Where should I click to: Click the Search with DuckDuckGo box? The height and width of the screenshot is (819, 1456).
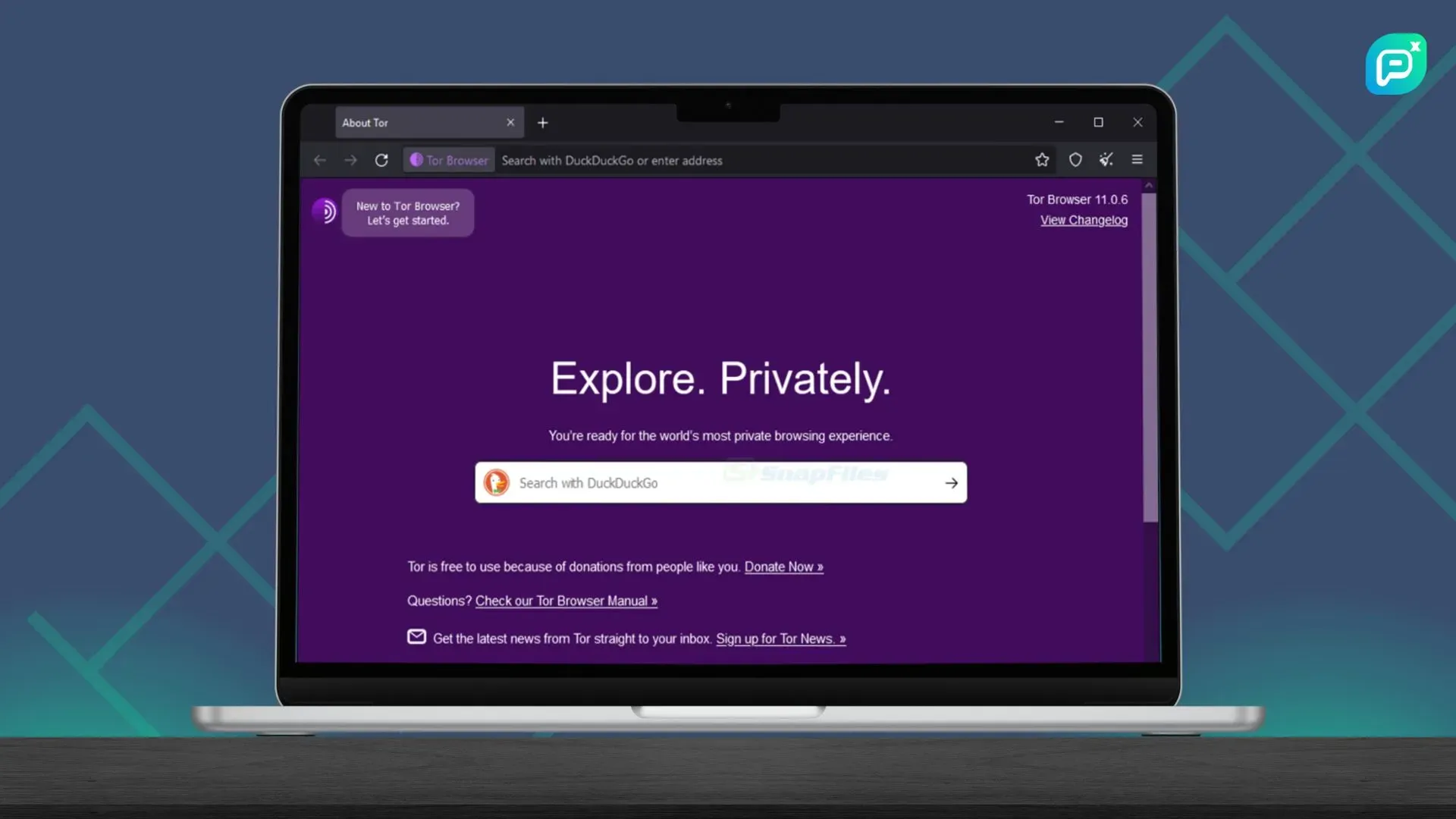[720, 482]
